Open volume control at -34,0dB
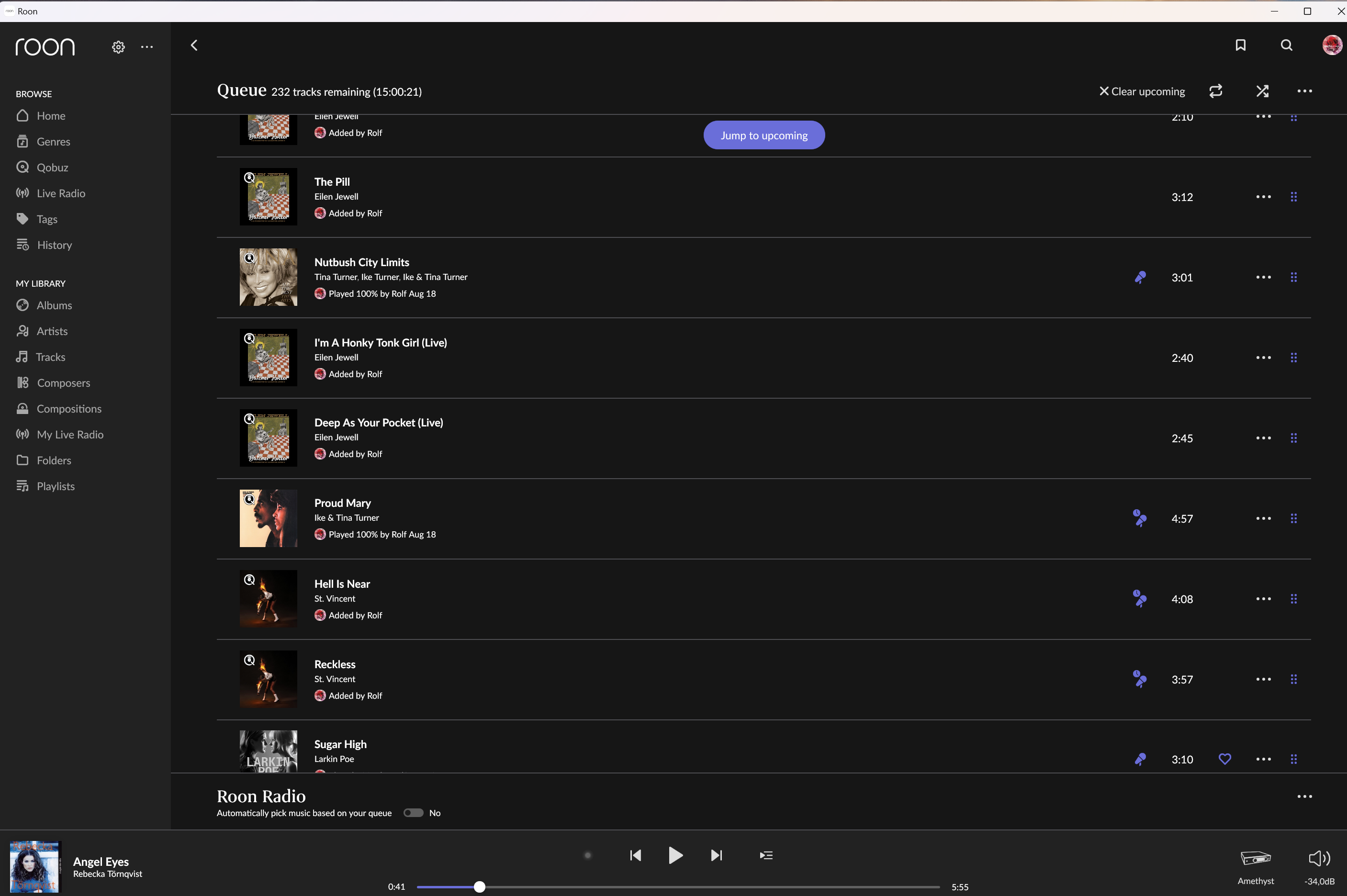The image size is (1347, 896). coord(1320,866)
